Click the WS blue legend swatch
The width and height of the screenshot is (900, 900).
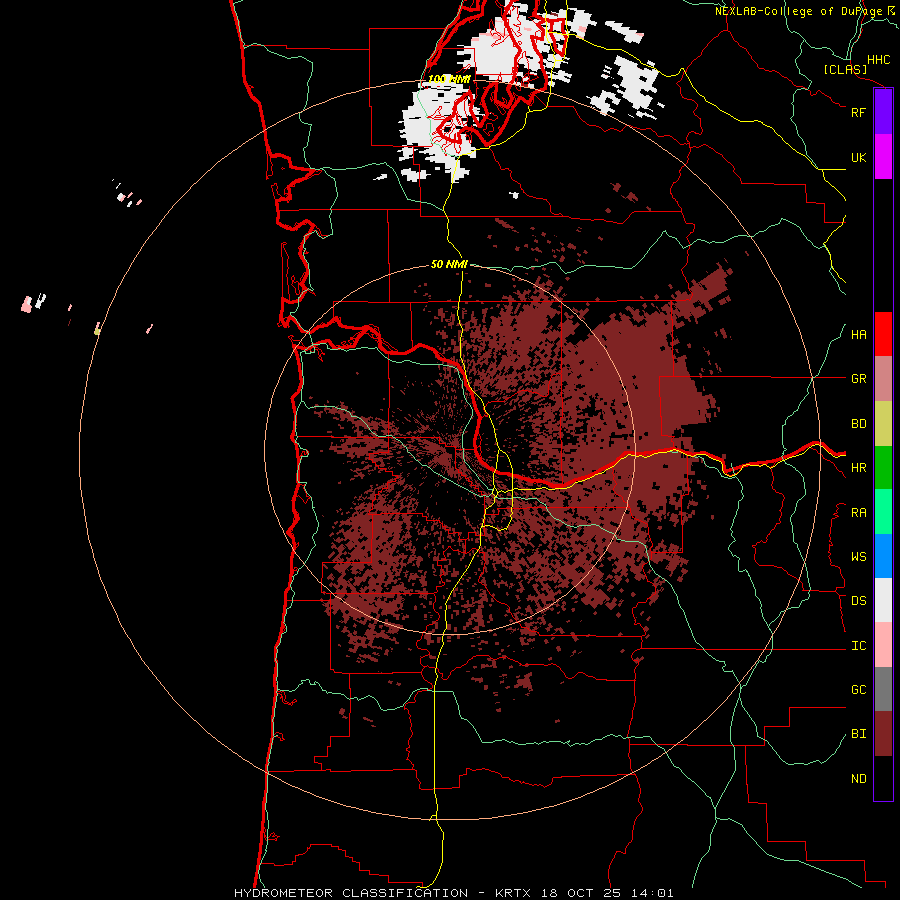(x=883, y=556)
